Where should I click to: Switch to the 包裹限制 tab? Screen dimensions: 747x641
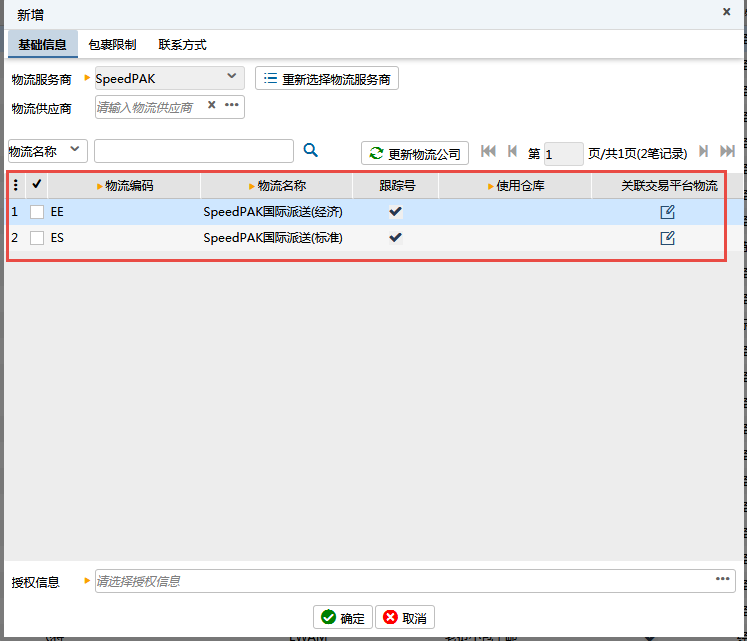pos(112,45)
